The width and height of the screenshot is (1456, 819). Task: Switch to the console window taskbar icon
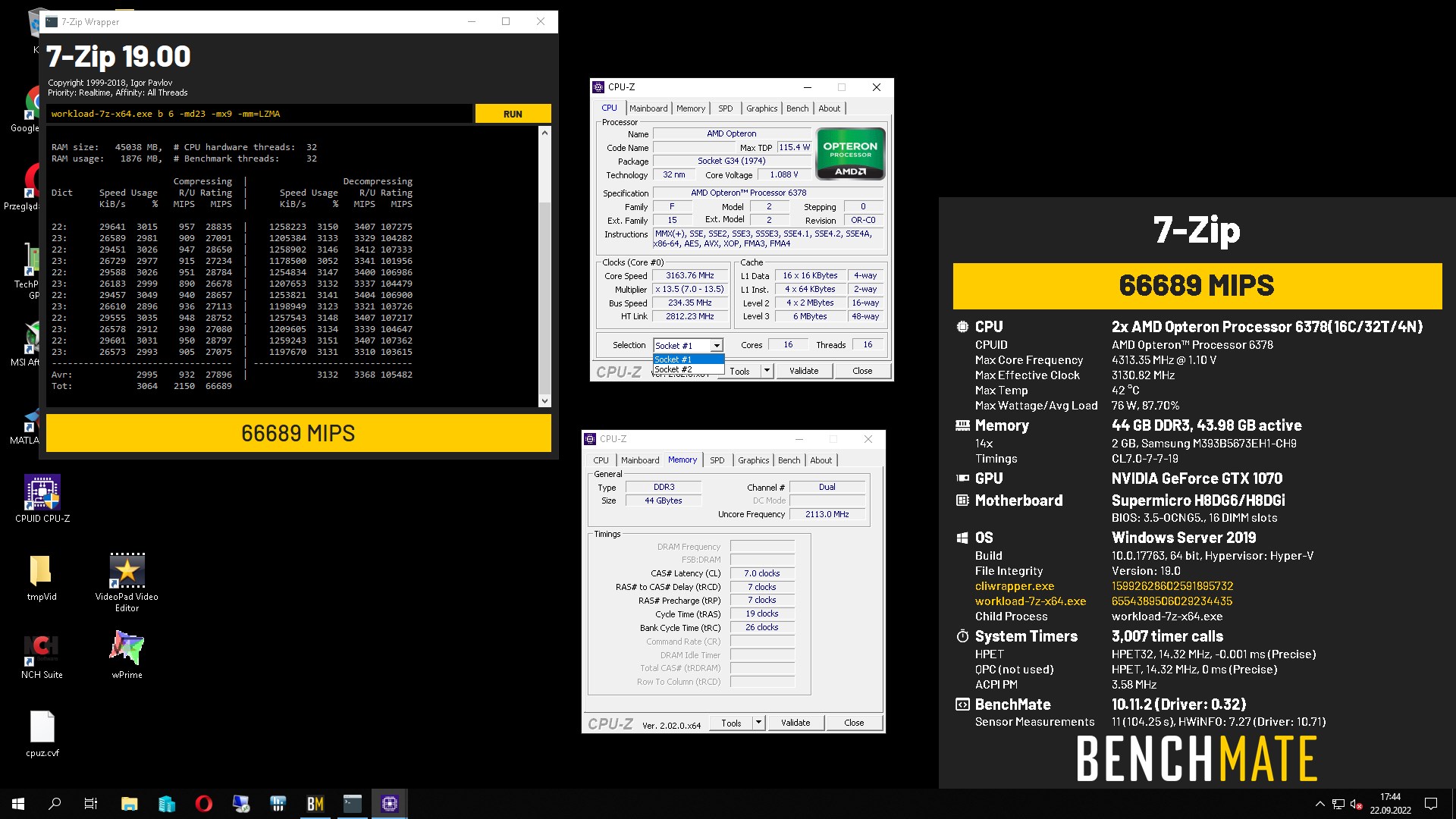coord(353,804)
